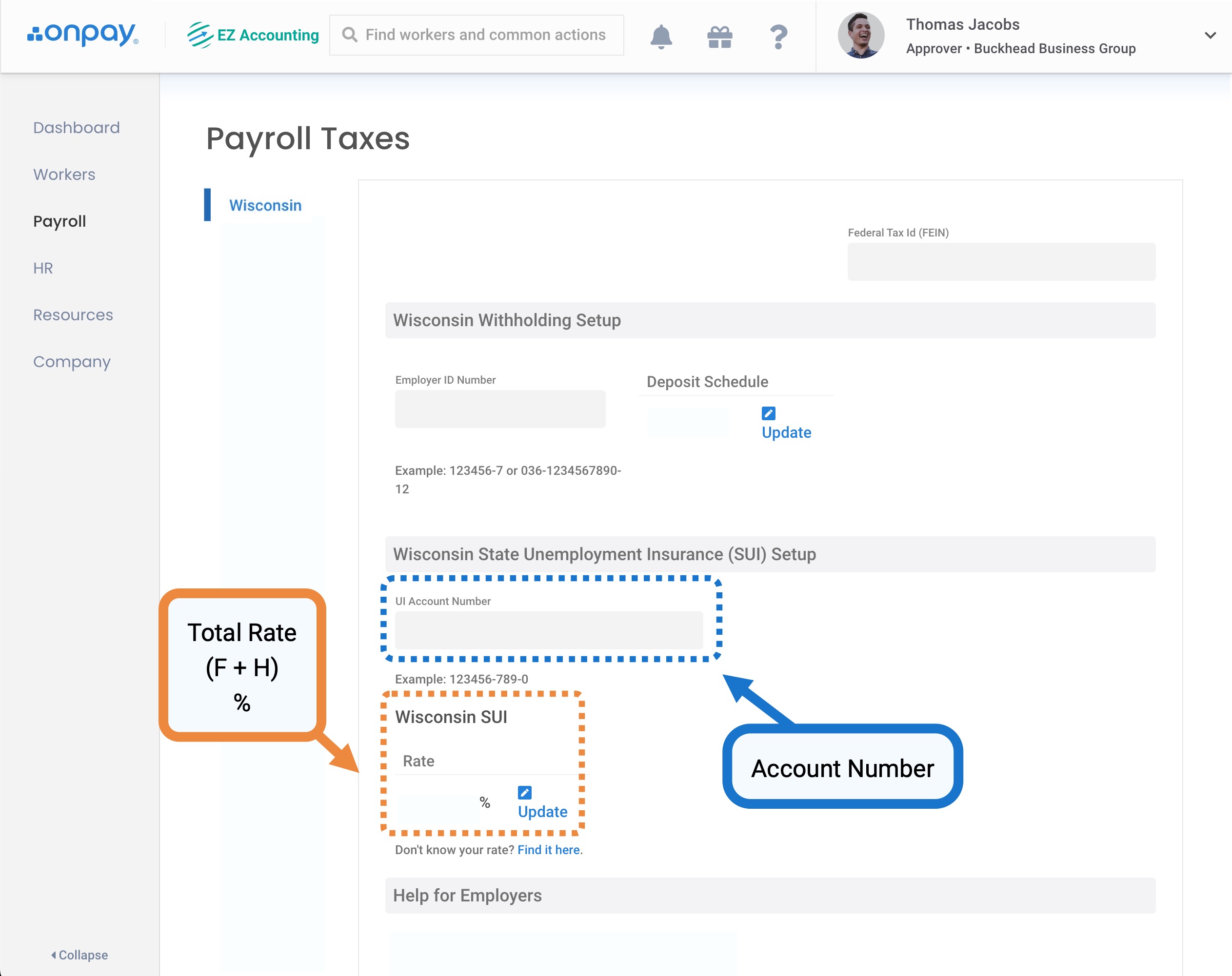Click Thomas Jacobs profile avatar

pos(860,36)
